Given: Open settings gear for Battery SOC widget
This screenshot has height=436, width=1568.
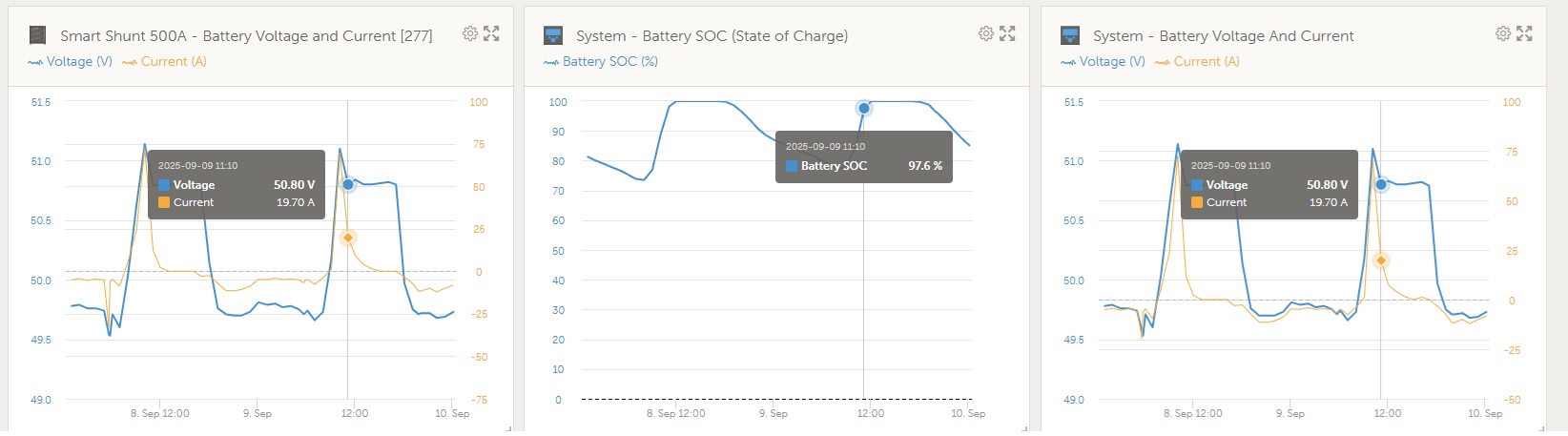Looking at the screenshot, I should (985, 33).
